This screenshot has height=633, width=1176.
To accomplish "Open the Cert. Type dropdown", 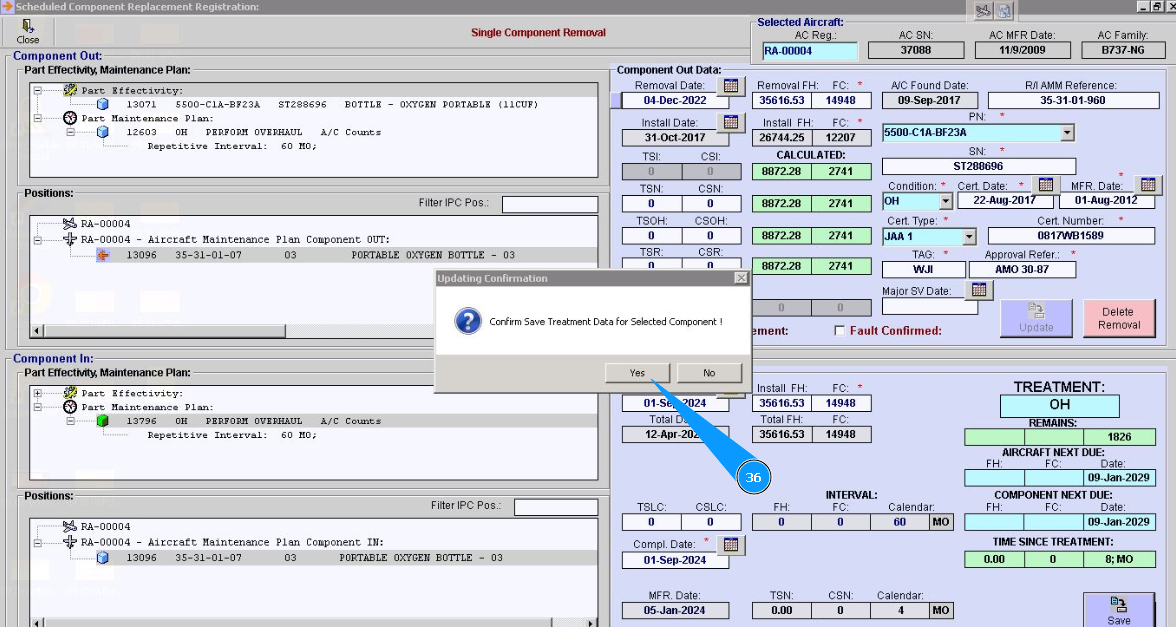I will pyautogui.click(x=968, y=237).
